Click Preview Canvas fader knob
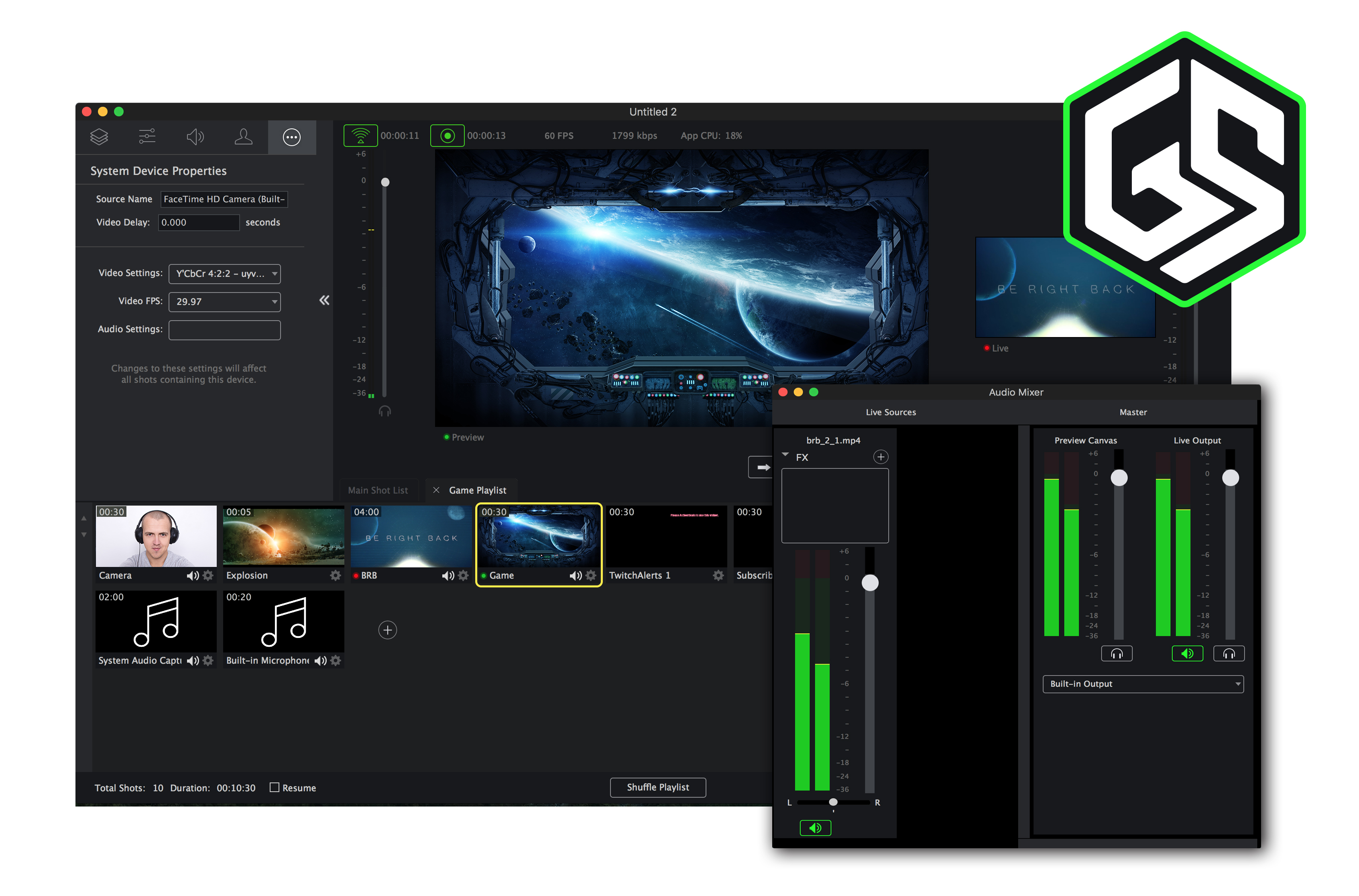Screen dimensions: 1359x896 click(1119, 478)
